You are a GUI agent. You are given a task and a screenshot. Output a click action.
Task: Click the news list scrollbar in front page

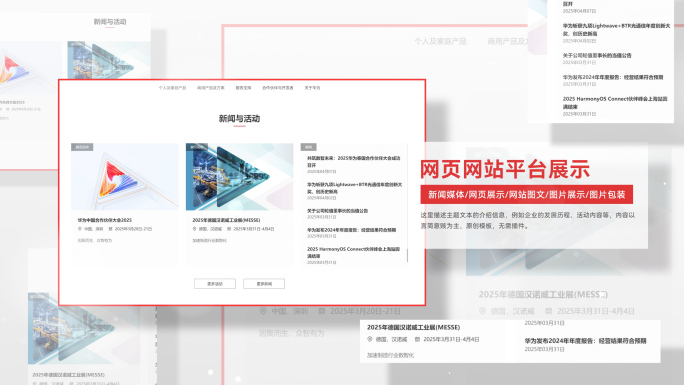point(407,256)
